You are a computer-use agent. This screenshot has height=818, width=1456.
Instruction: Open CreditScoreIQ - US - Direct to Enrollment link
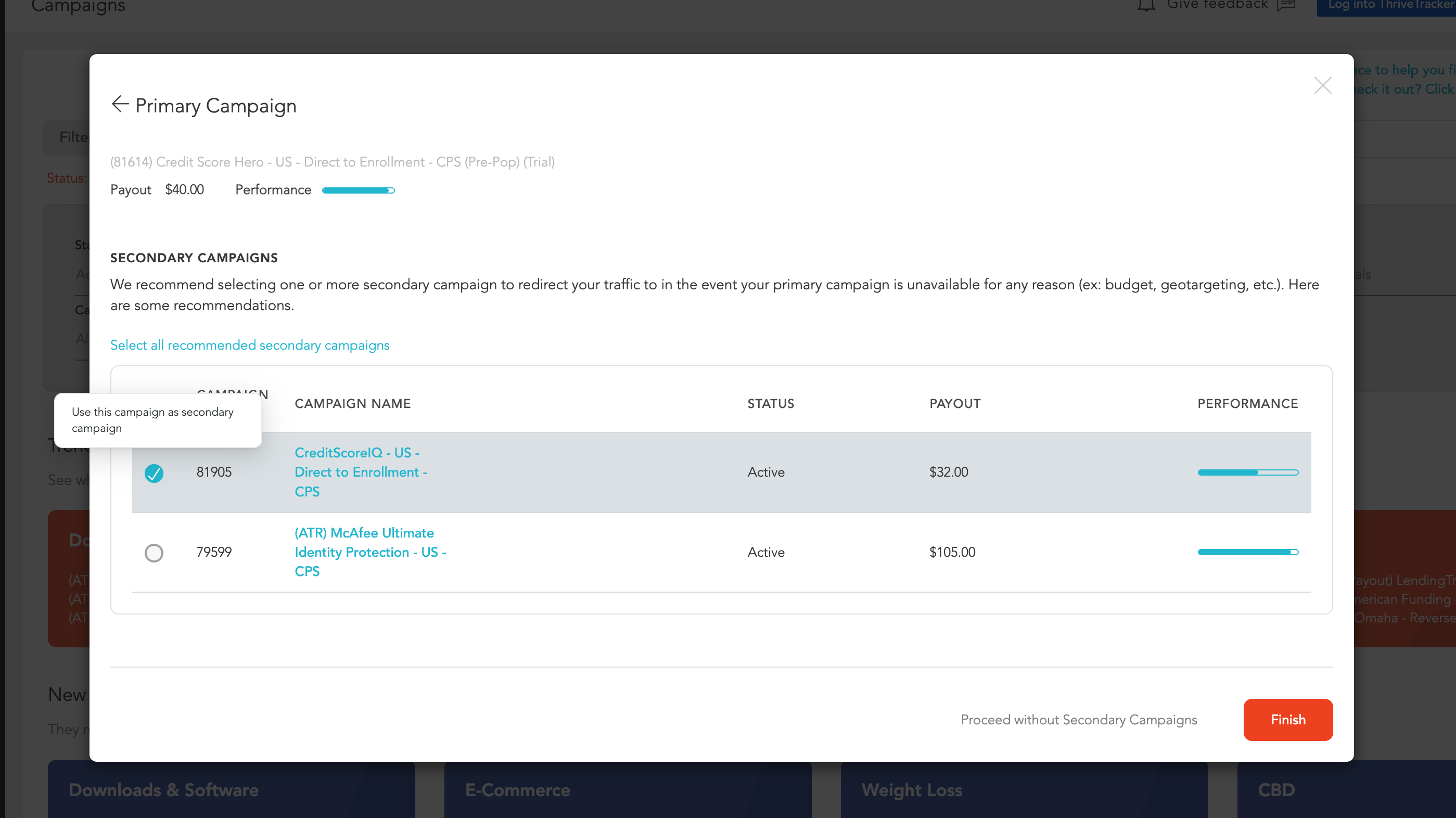[361, 472]
